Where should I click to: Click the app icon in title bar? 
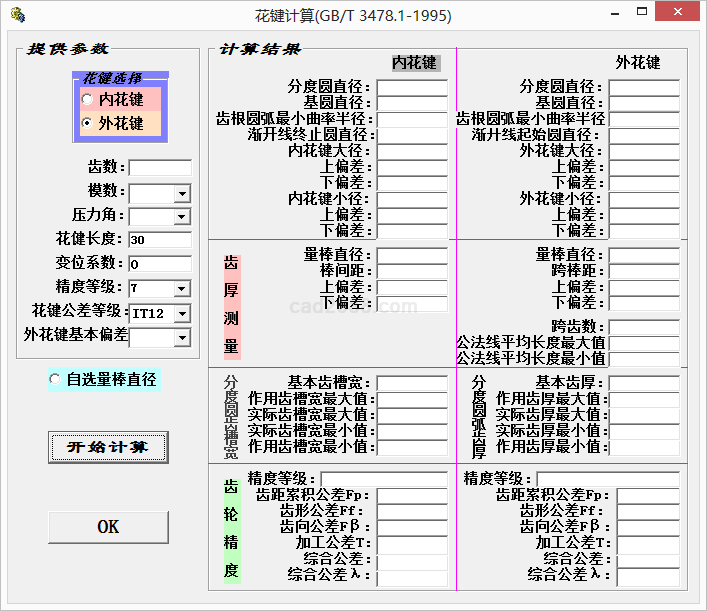16,16
